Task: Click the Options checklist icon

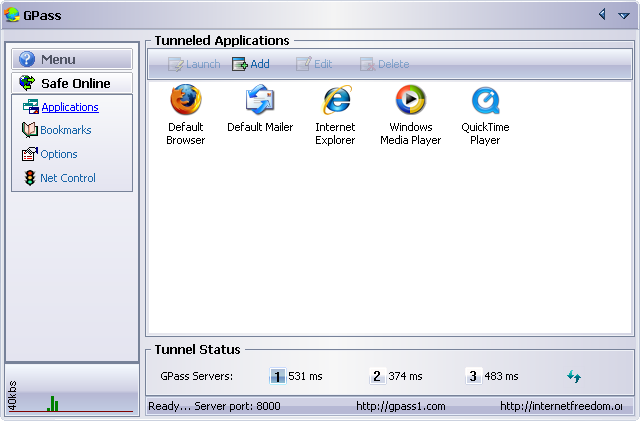Action: (x=30, y=154)
